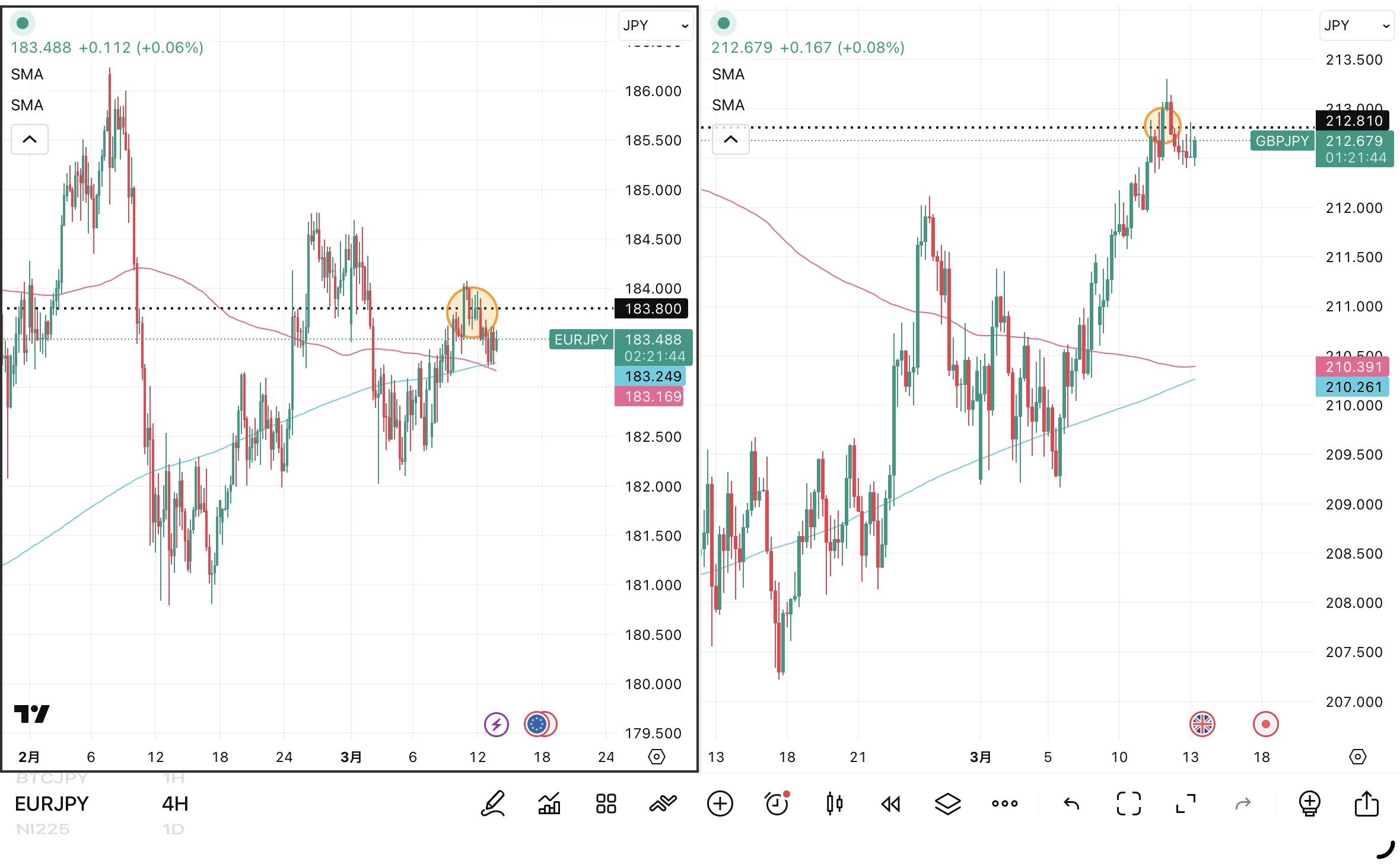The image size is (1400, 864).
Task: Click the undo arrow button
Action: click(x=1071, y=804)
